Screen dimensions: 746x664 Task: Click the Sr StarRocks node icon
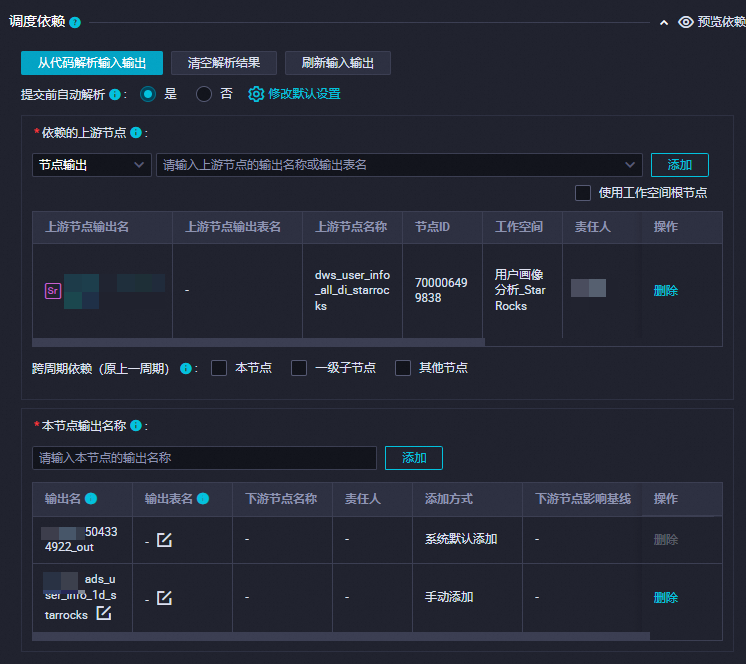click(x=53, y=291)
